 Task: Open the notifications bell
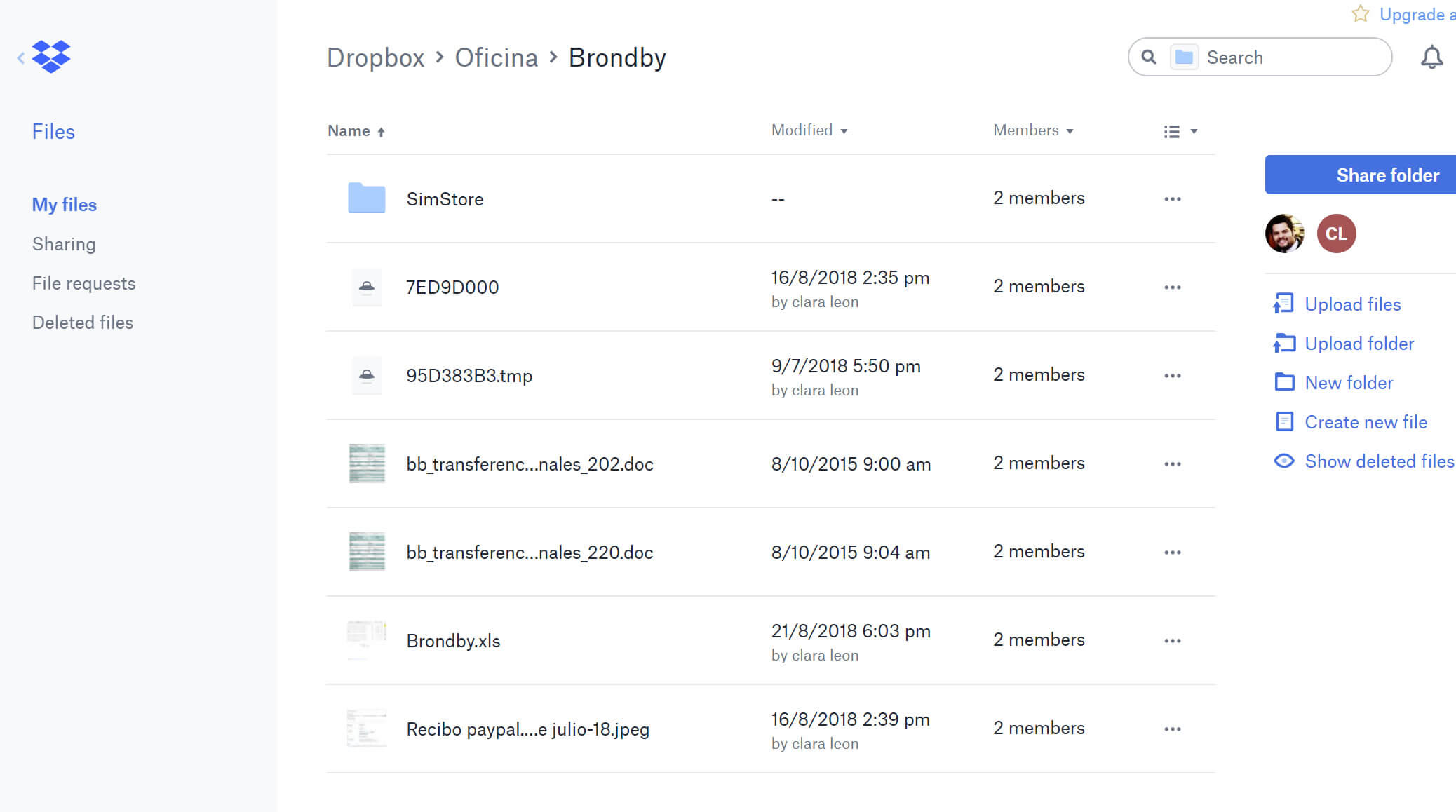point(1431,57)
